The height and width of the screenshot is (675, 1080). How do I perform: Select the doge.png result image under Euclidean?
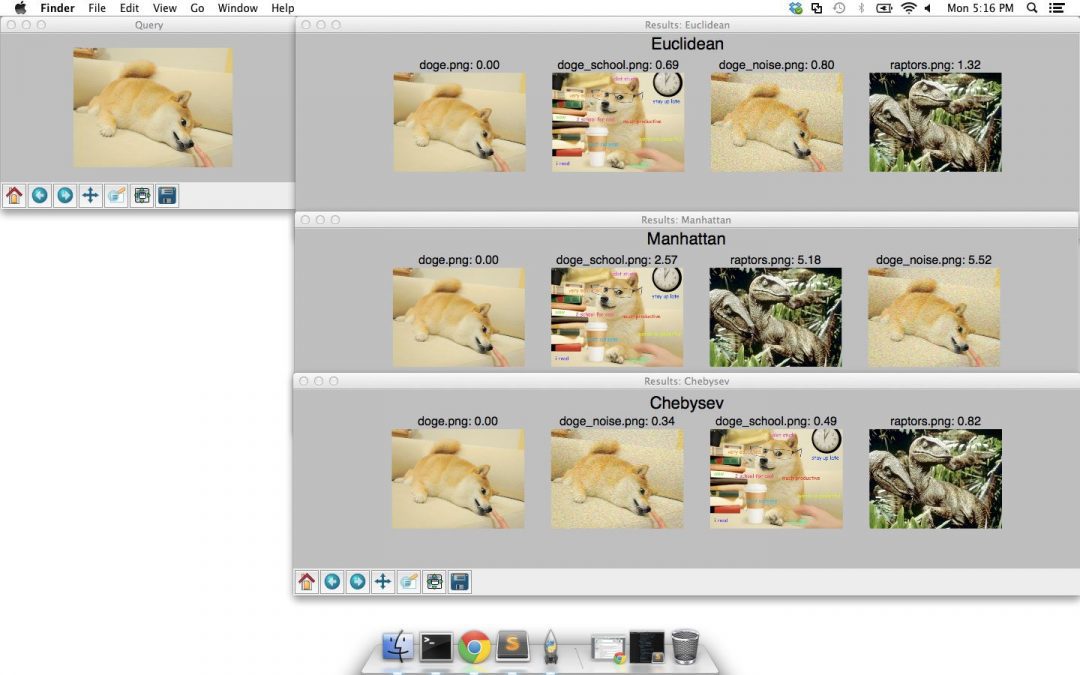(x=459, y=123)
